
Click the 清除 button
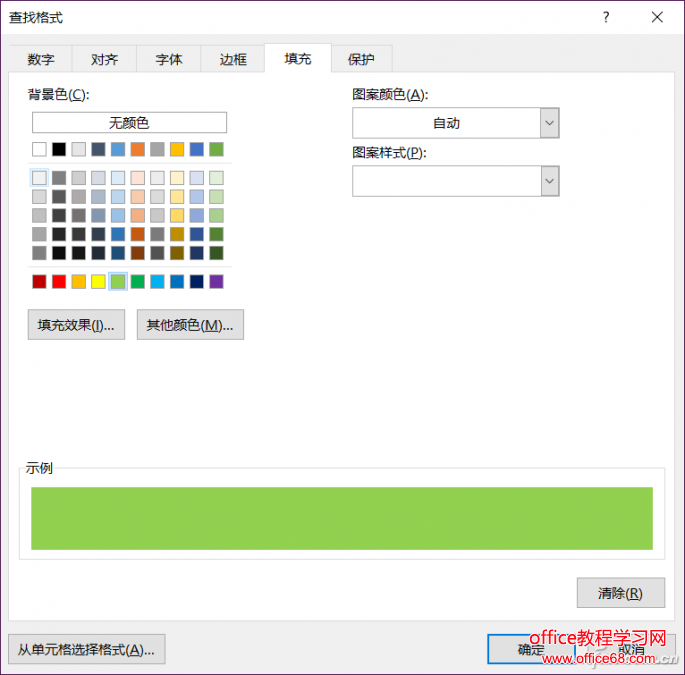point(621,593)
